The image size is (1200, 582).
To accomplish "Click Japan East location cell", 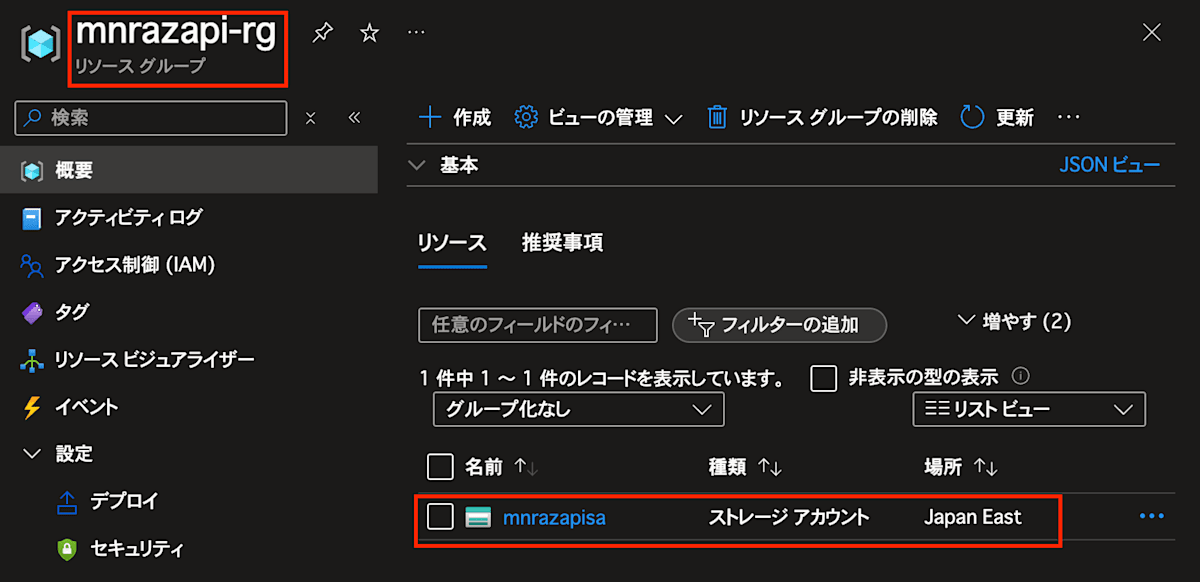I will (x=973, y=517).
